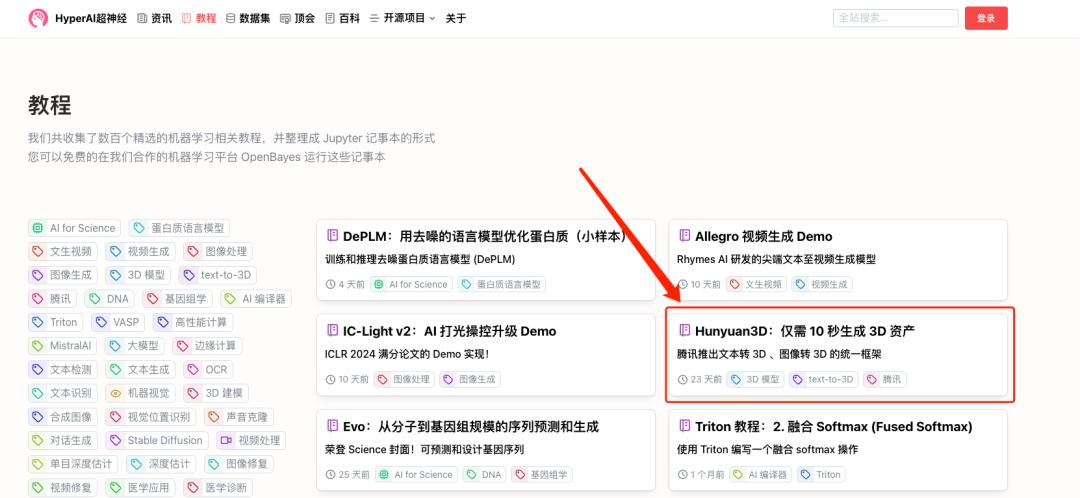The height and width of the screenshot is (498, 1080).
Task: Select the sidebar 图像修复 tag
Action: pos(238,464)
